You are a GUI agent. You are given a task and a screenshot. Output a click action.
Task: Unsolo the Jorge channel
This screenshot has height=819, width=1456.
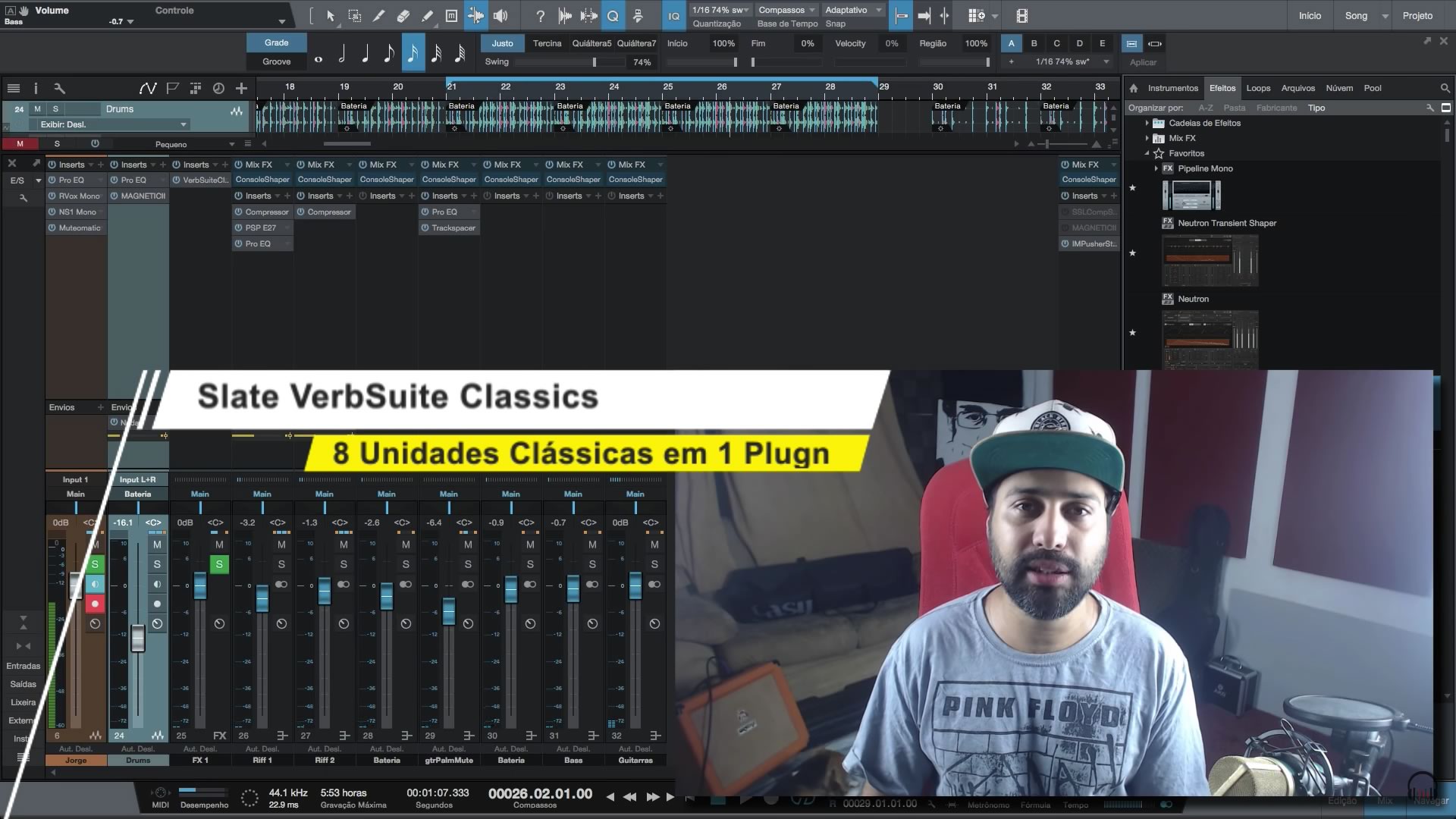pos(95,564)
